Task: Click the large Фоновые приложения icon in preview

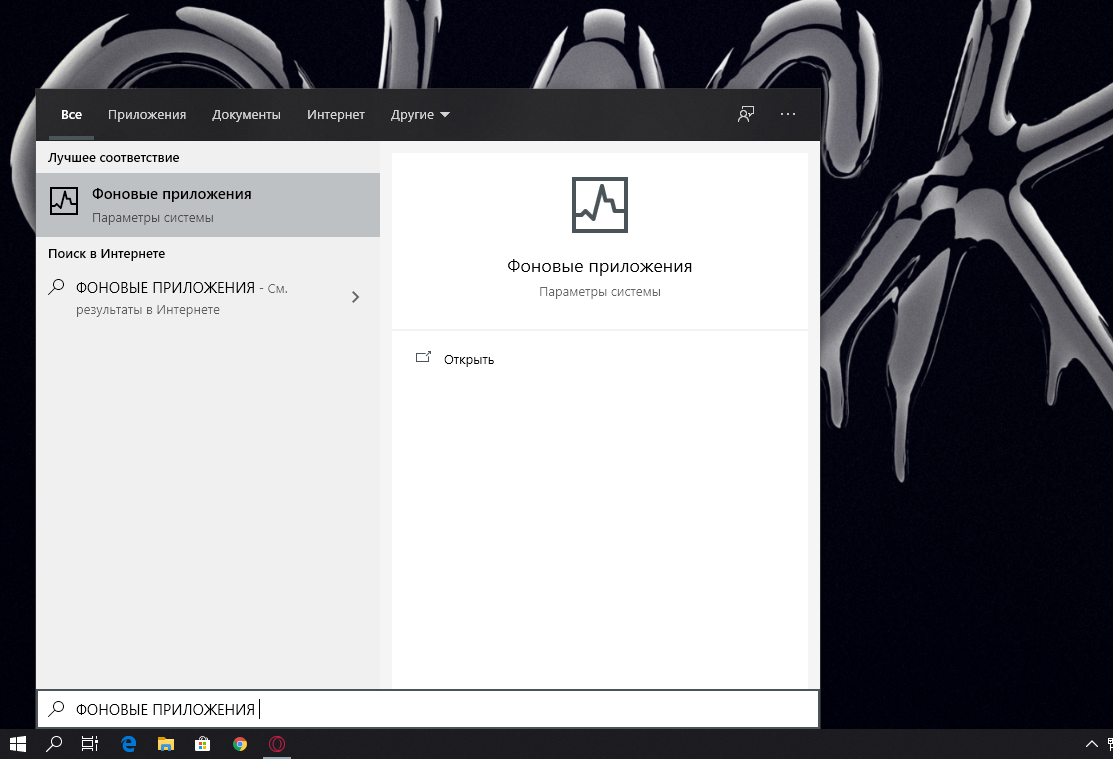Action: (x=600, y=205)
